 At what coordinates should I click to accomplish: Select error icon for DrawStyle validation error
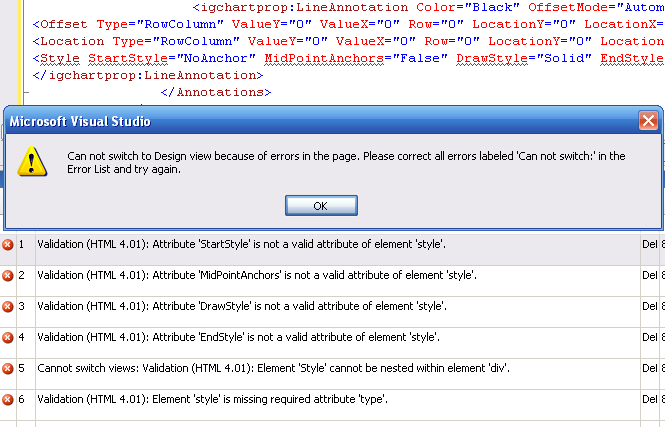(x=8, y=307)
